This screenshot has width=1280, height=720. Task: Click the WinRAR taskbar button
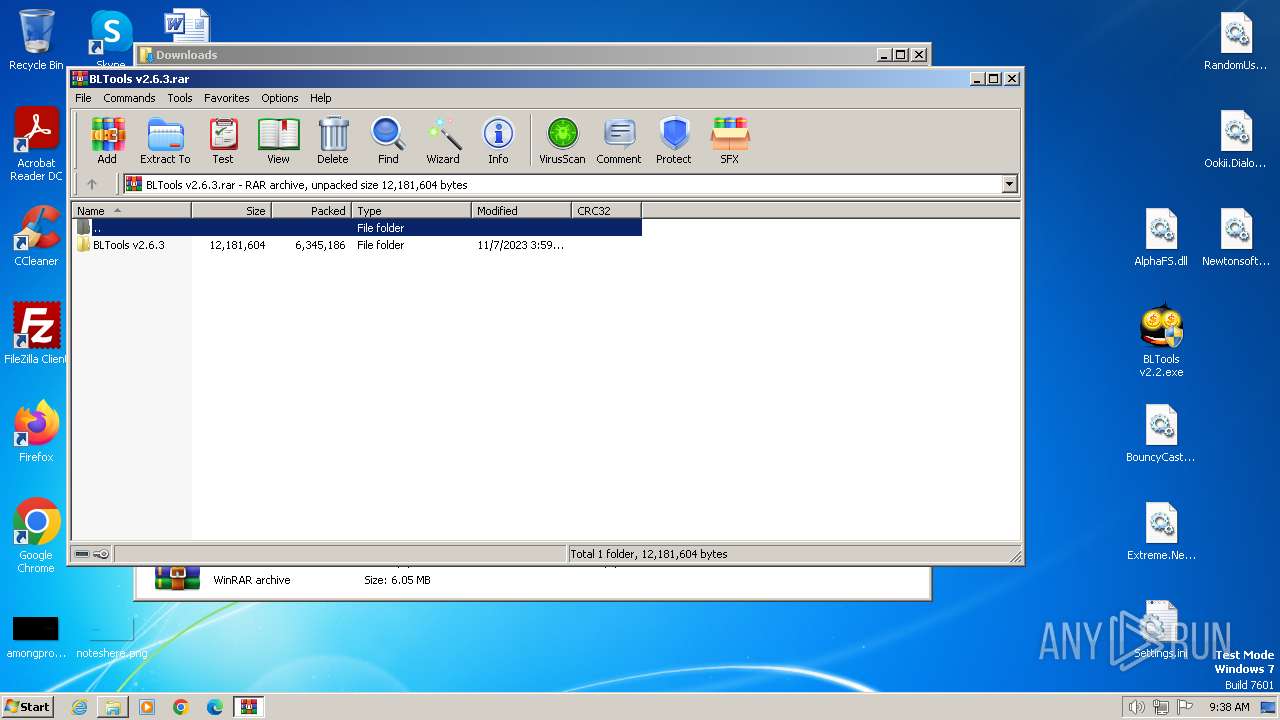[249, 707]
